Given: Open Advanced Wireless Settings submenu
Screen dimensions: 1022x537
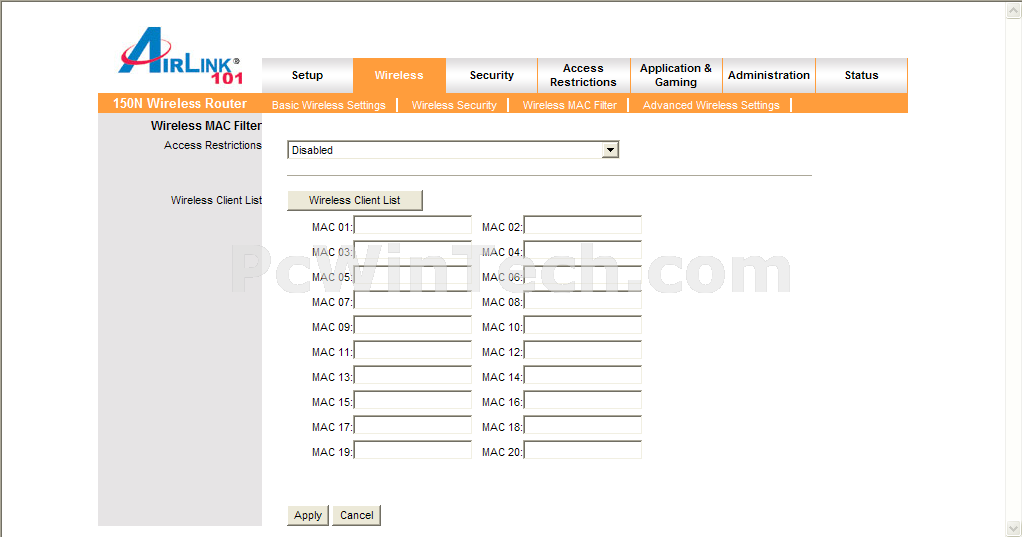Looking at the screenshot, I should click(x=710, y=105).
